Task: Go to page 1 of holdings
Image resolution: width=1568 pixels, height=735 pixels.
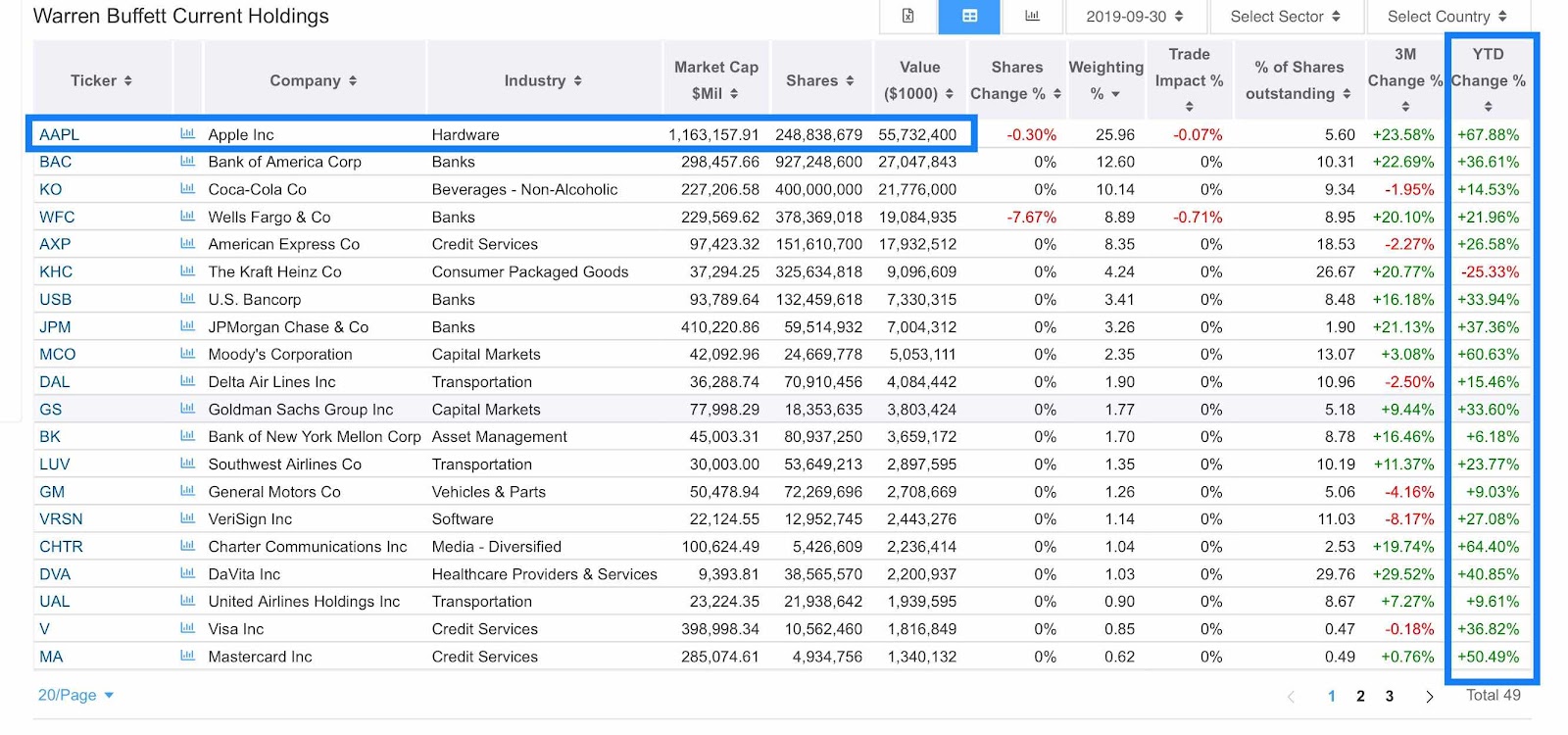Action: click(1332, 696)
